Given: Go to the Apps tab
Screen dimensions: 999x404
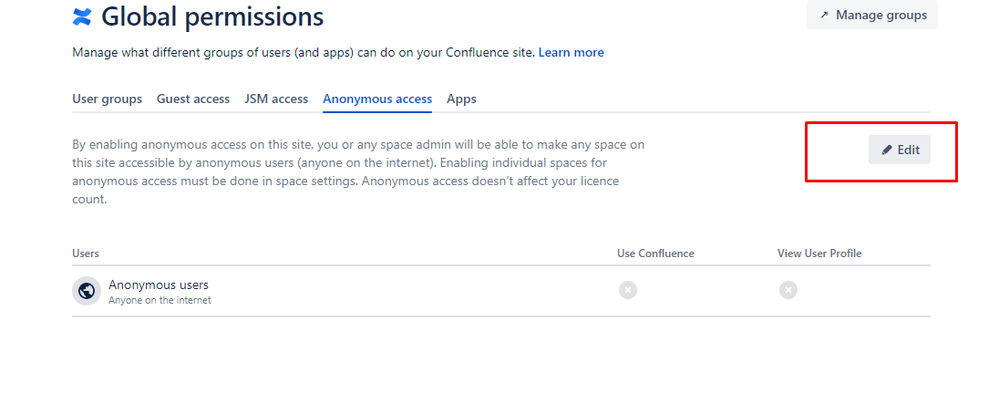Looking at the screenshot, I should 461,99.
